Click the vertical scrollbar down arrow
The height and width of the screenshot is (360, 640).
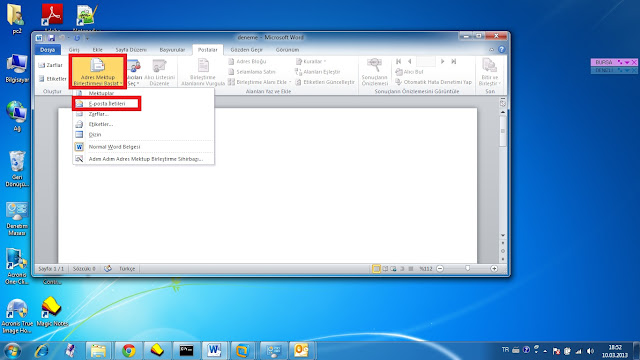(503, 235)
